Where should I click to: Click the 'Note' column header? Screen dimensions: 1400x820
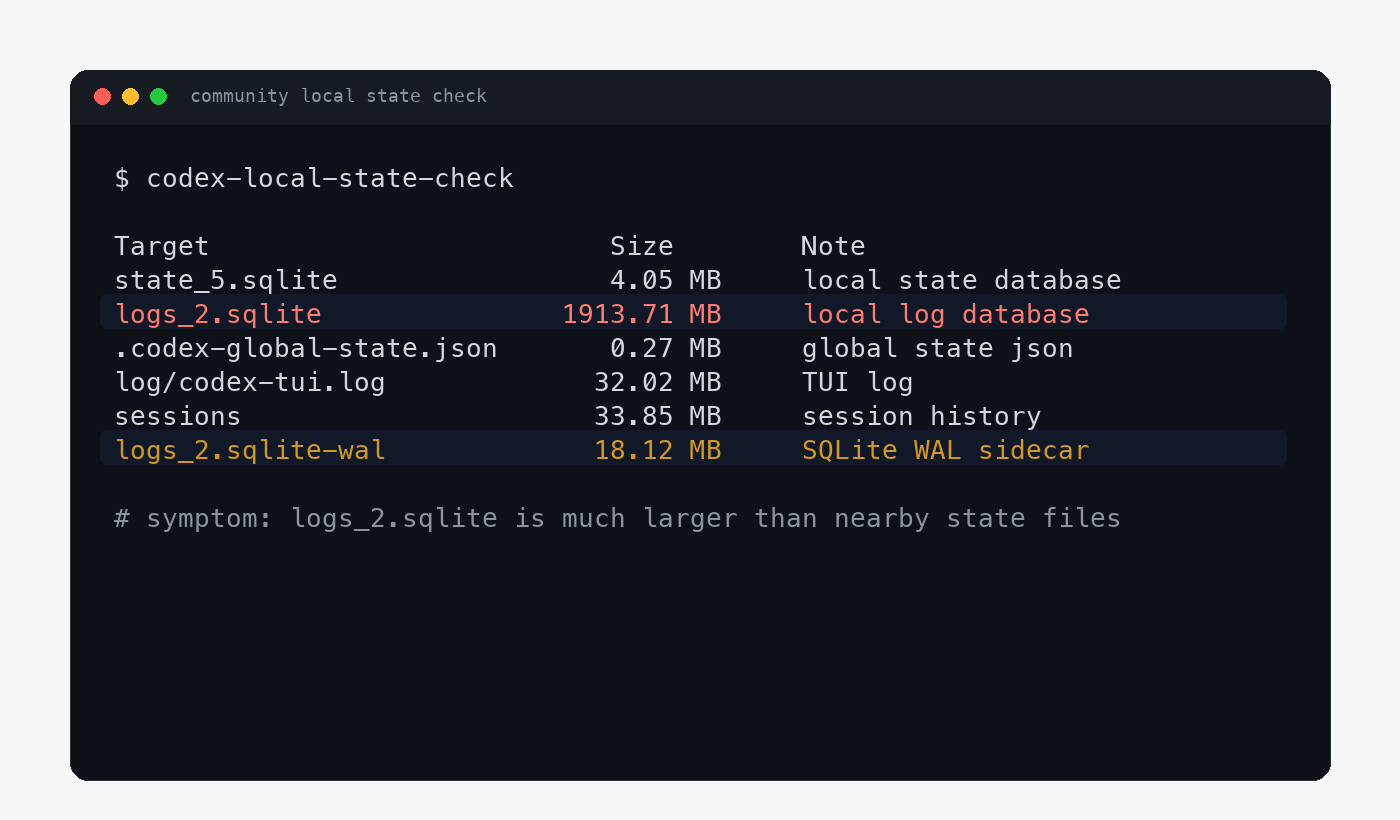point(833,246)
